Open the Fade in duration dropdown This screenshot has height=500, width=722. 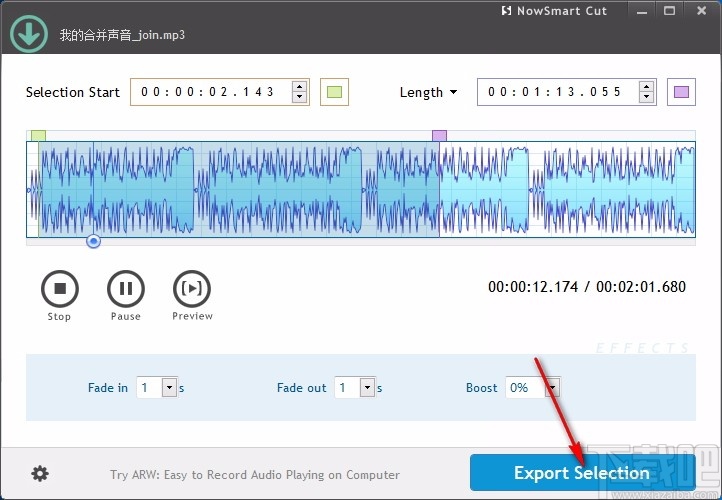click(169, 388)
